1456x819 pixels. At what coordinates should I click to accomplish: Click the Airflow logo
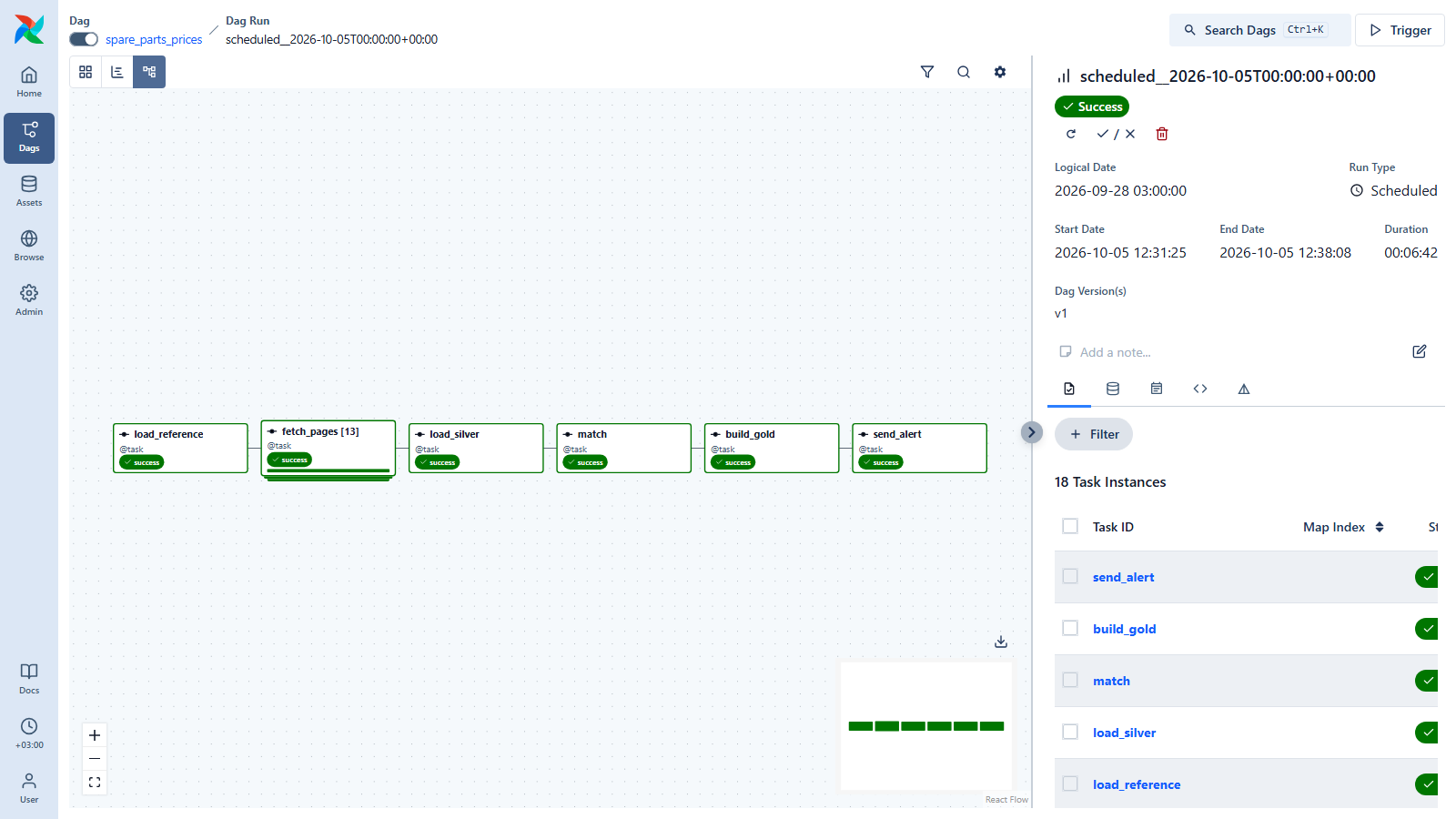click(x=29, y=29)
